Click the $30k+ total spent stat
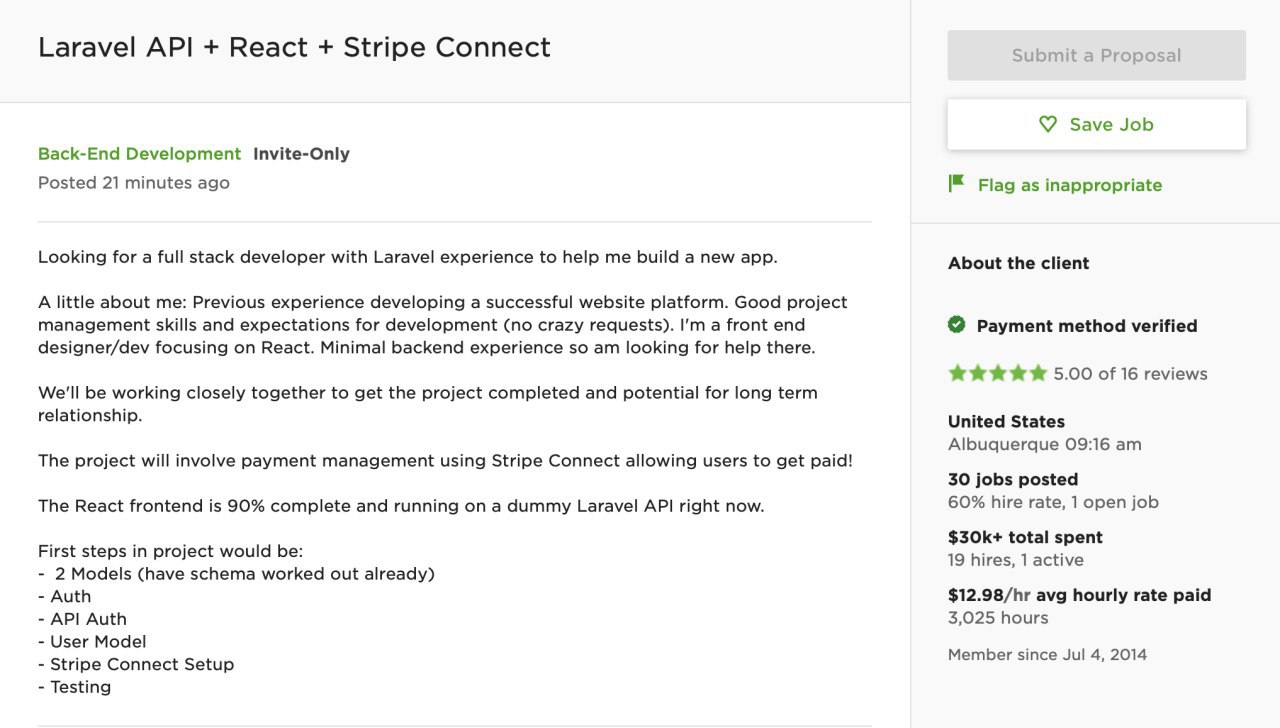 (x=1025, y=537)
